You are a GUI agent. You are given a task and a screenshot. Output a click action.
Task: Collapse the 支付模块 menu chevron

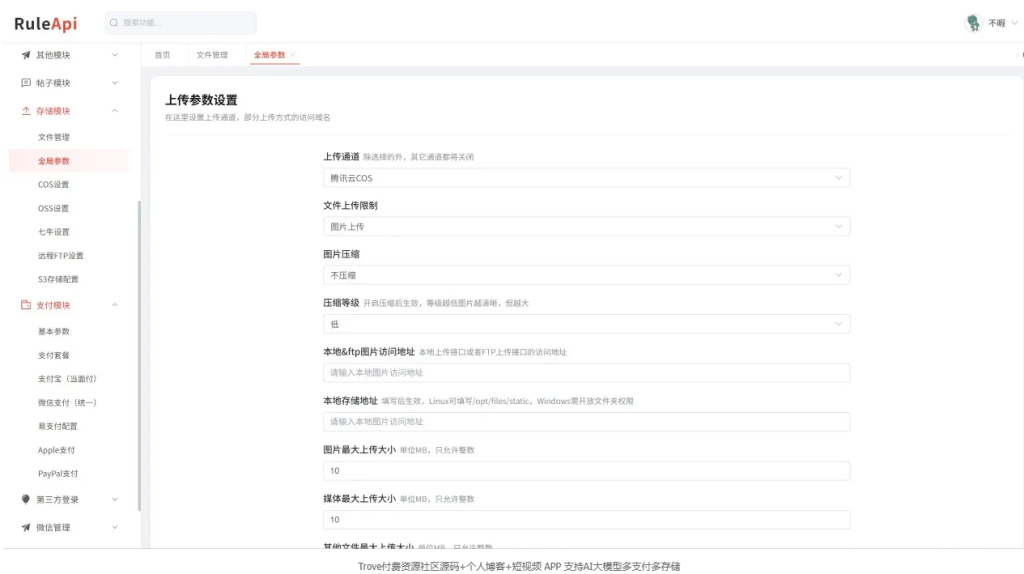pyautogui.click(x=115, y=305)
